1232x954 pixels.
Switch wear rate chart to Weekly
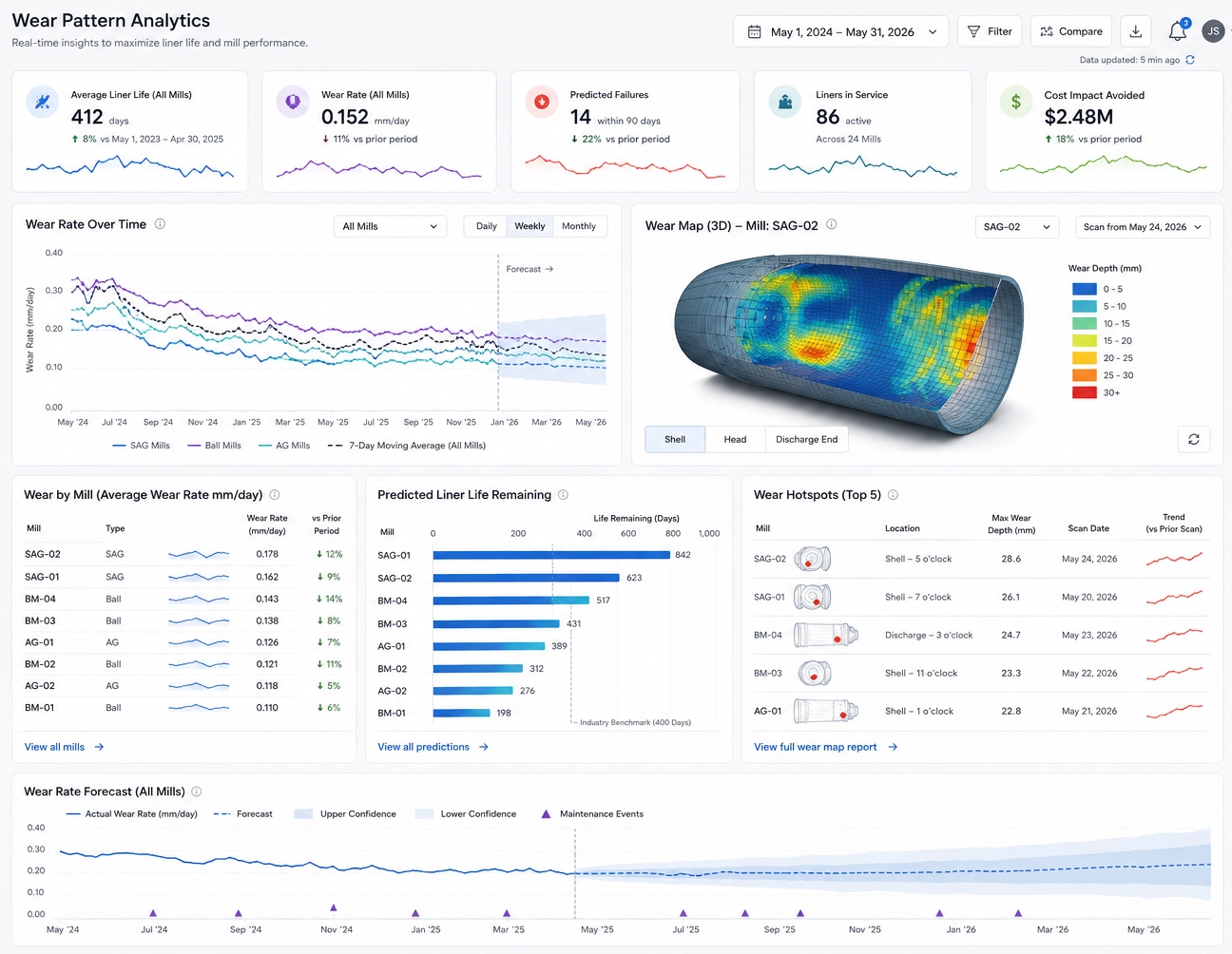point(529,226)
